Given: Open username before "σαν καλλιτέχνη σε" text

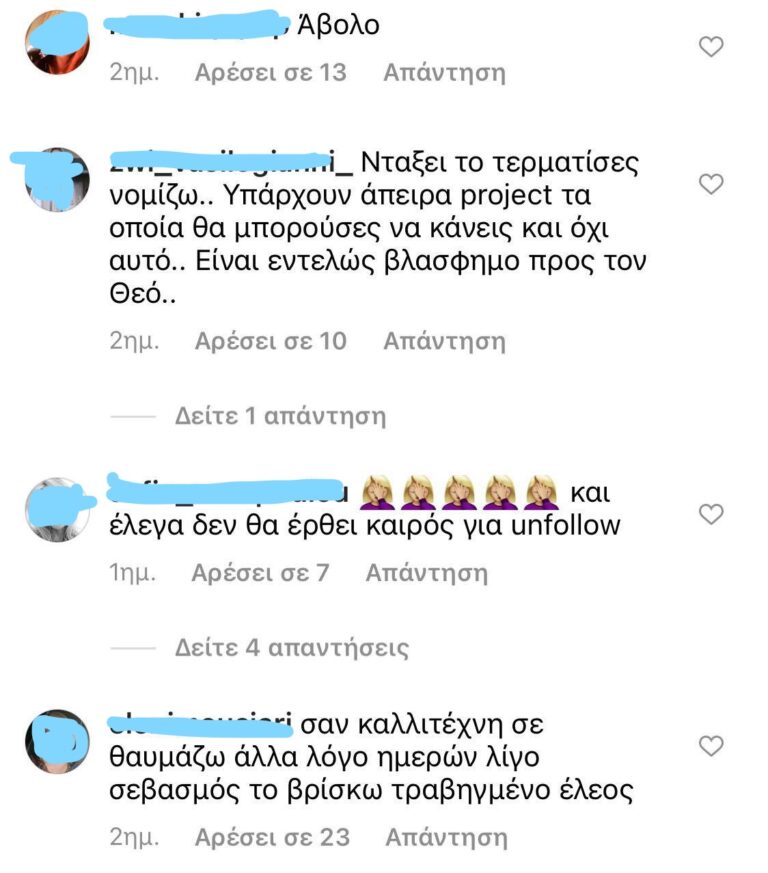Looking at the screenshot, I should point(200,724).
